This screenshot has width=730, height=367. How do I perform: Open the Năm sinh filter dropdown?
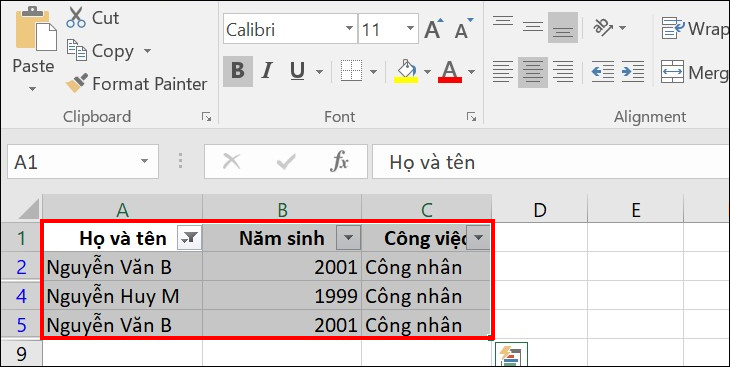coord(348,238)
